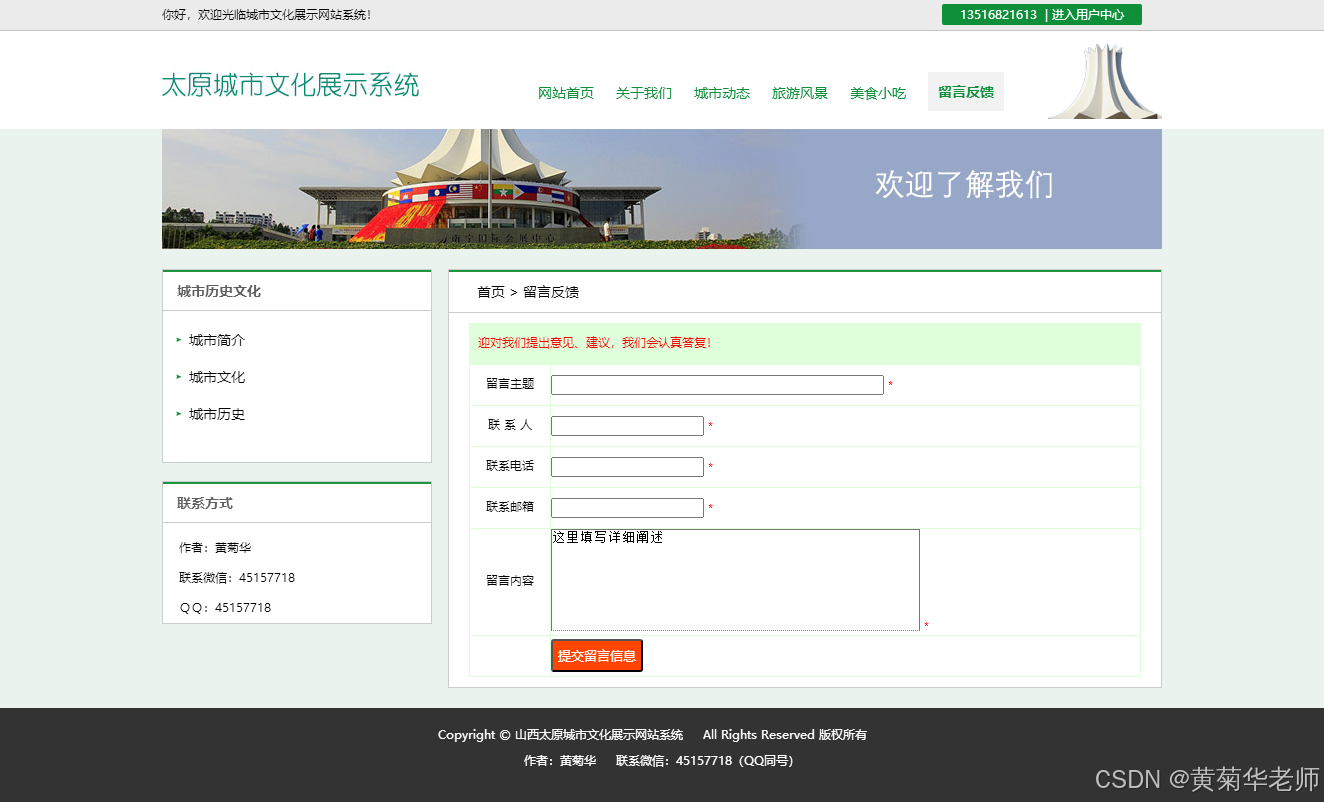
Task: Click the footer Copyright 山西太原城市文化展示网站系统 text
Action: pyautogui.click(x=560, y=735)
